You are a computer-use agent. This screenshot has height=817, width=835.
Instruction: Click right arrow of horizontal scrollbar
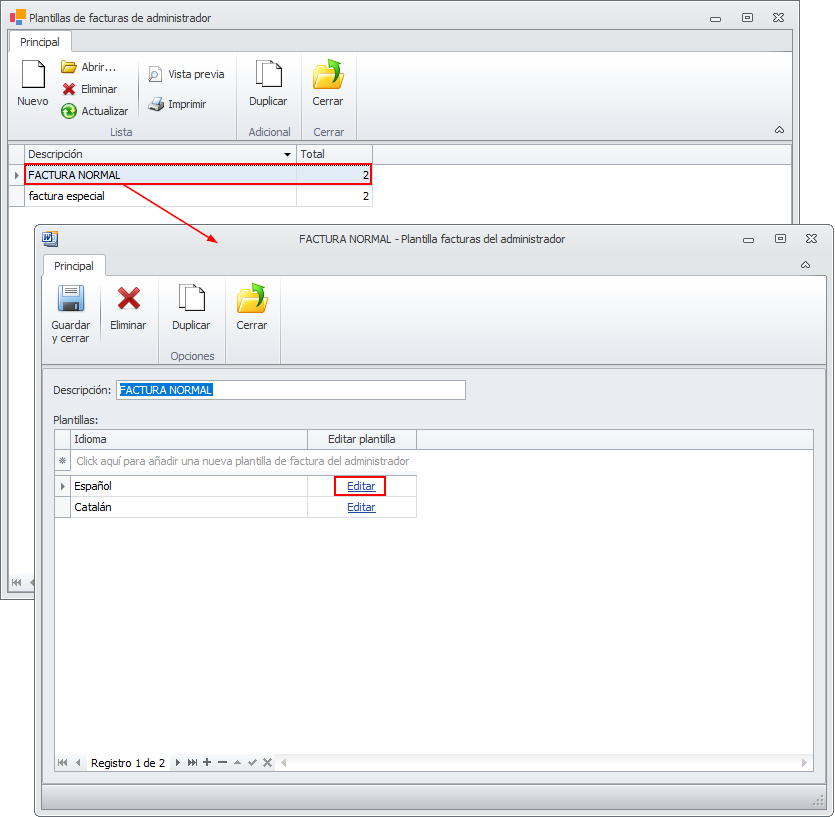[x=804, y=763]
